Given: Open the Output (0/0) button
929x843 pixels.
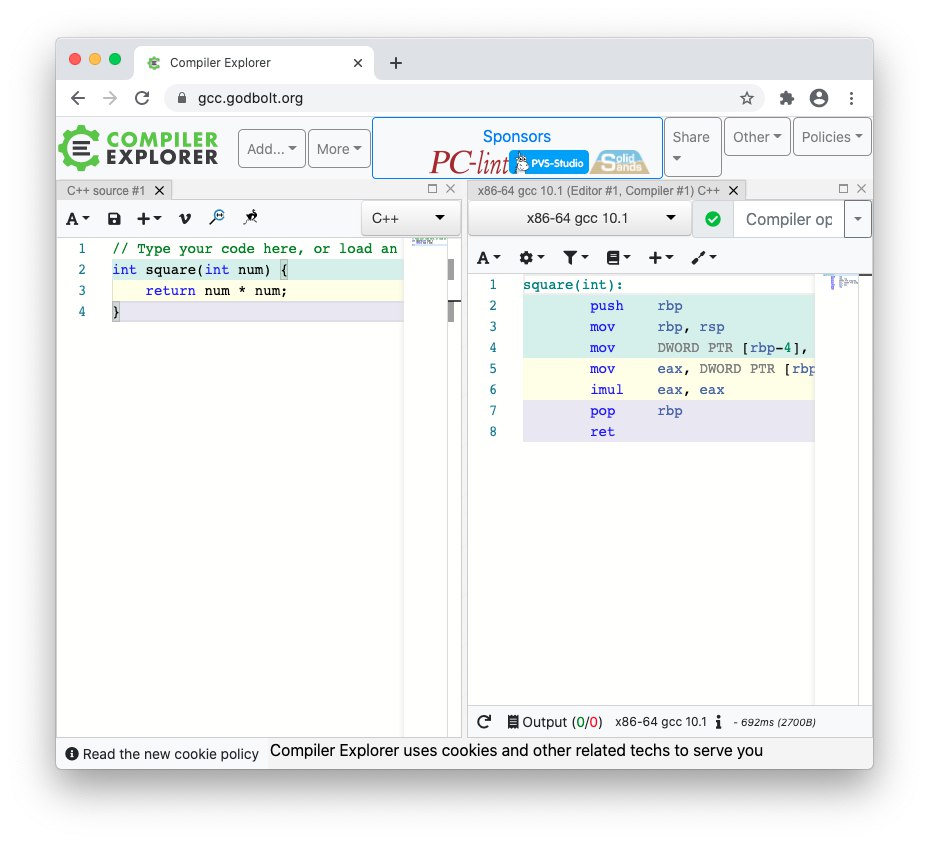Looking at the screenshot, I should tap(555, 722).
